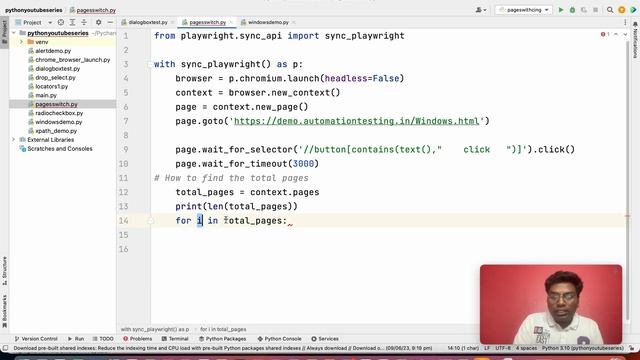Select the pagesswitch.py editor tab

207,22
